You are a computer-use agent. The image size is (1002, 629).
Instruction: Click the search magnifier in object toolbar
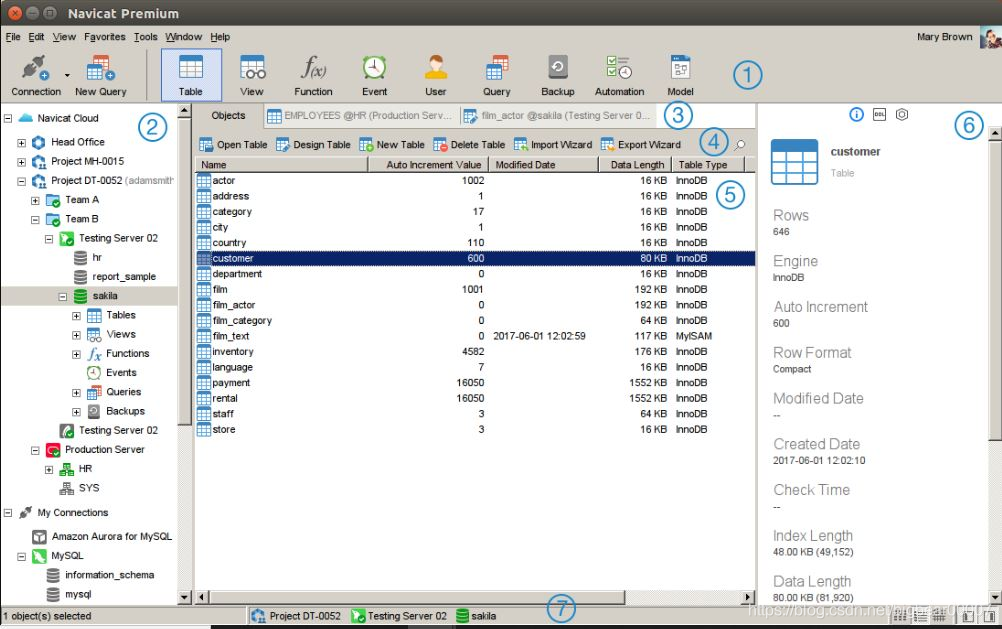pyautogui.click(x=740, y=145)
